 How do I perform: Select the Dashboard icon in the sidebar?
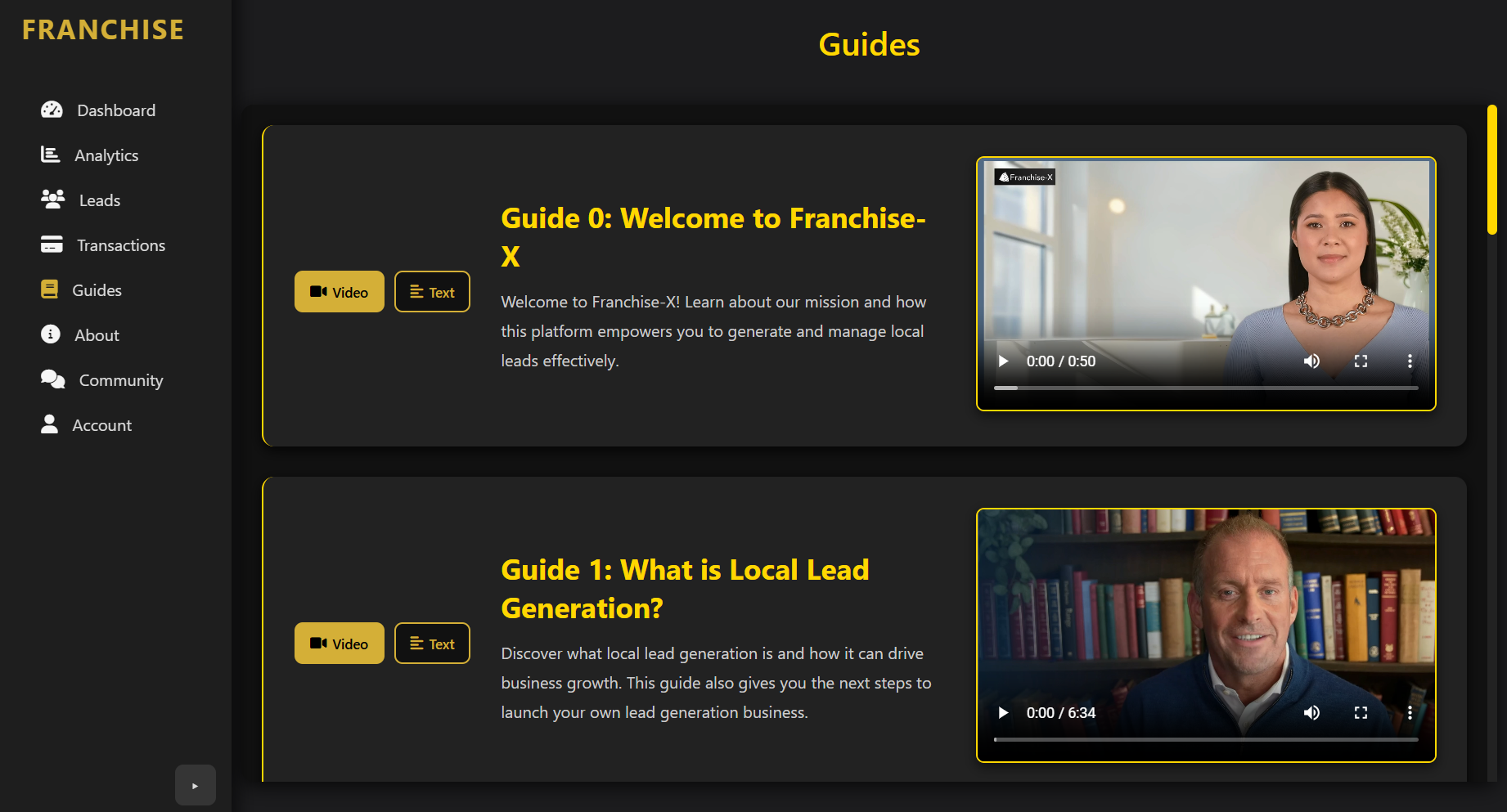[52, 110]
